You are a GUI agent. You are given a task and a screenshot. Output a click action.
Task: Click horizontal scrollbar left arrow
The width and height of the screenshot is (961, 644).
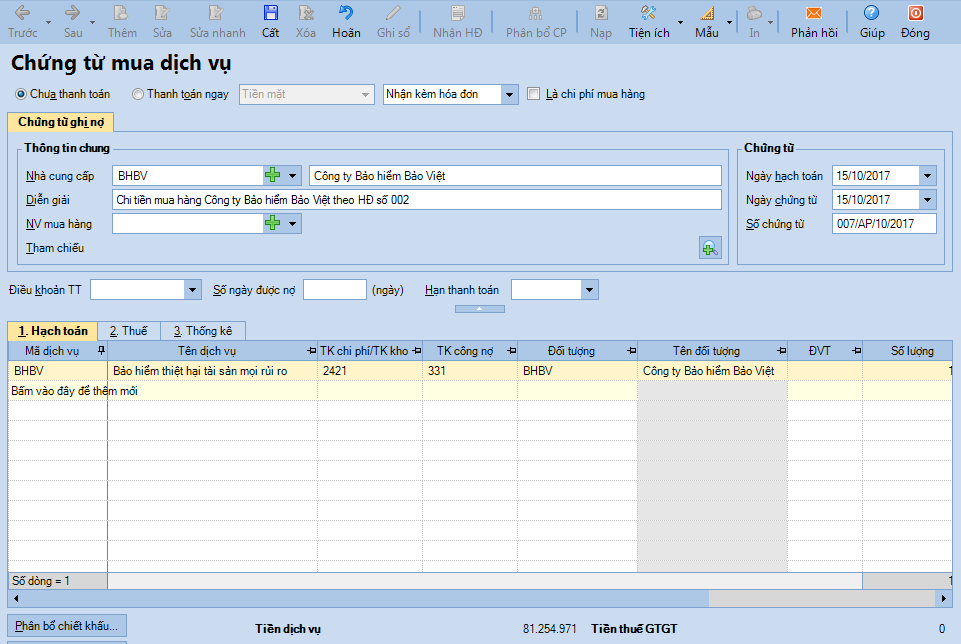tap(16, 598)
